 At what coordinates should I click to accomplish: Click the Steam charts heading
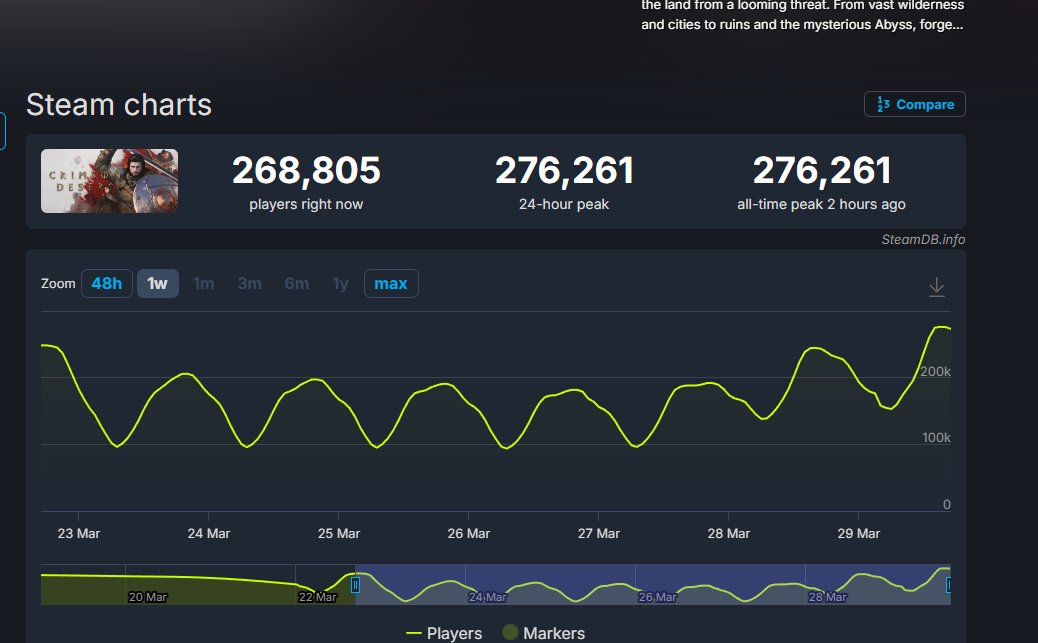pos(119,105)
